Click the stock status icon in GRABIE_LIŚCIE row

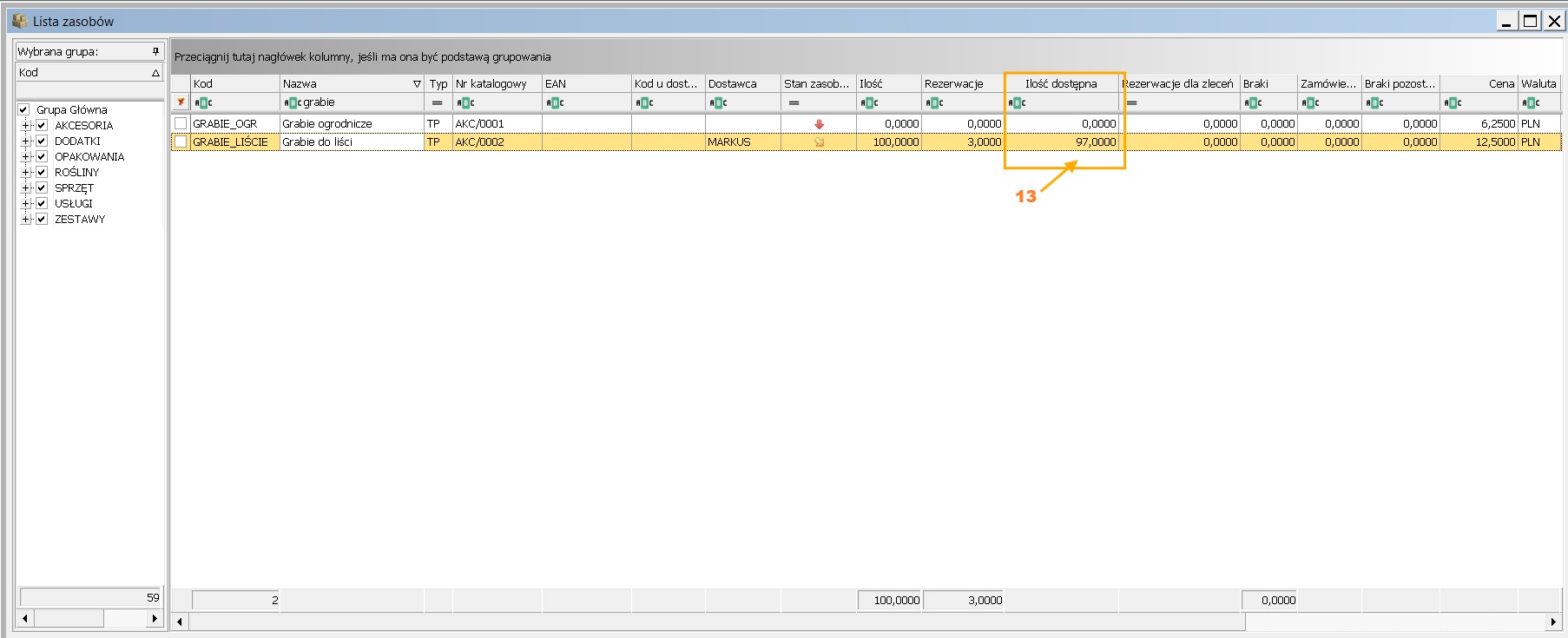click(x=819, y=142)
